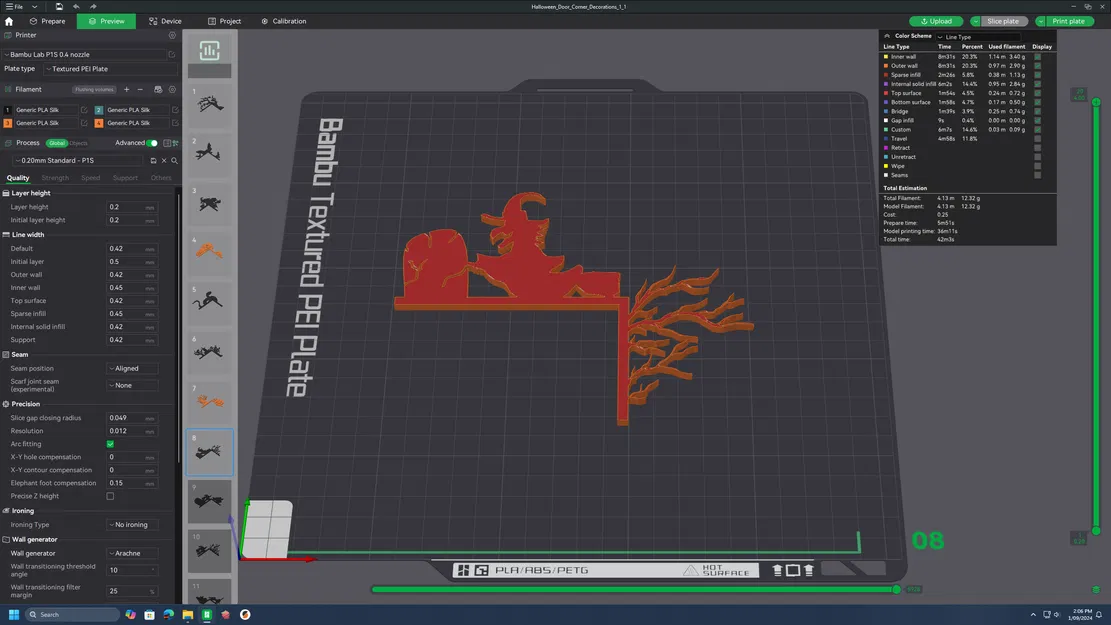Open Flushing volumes button
Image resolution: width=1111 pixels, height=625 pixels.
click(x=94, y=89)
